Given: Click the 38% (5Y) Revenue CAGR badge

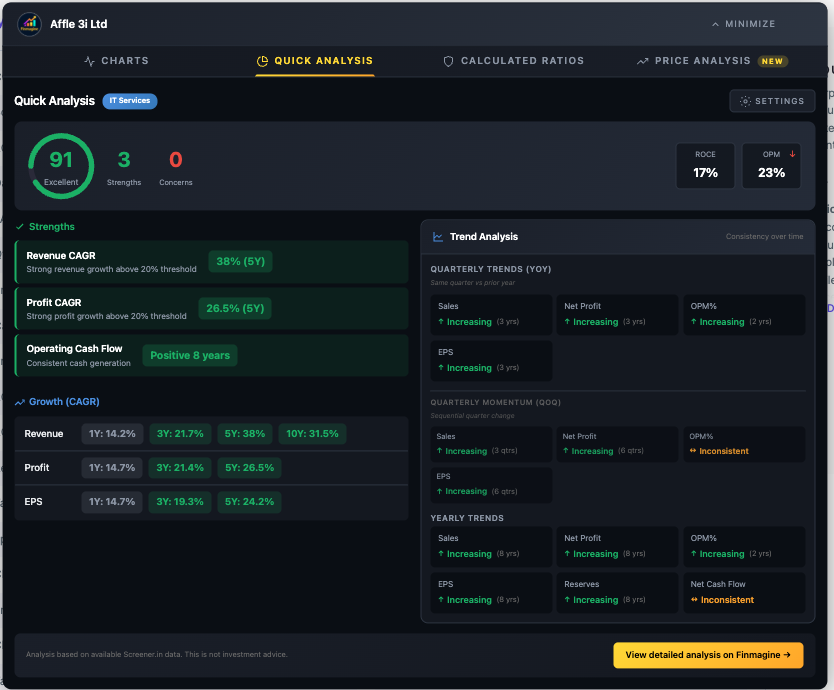Looking at the screenshot, I should 240,261.
